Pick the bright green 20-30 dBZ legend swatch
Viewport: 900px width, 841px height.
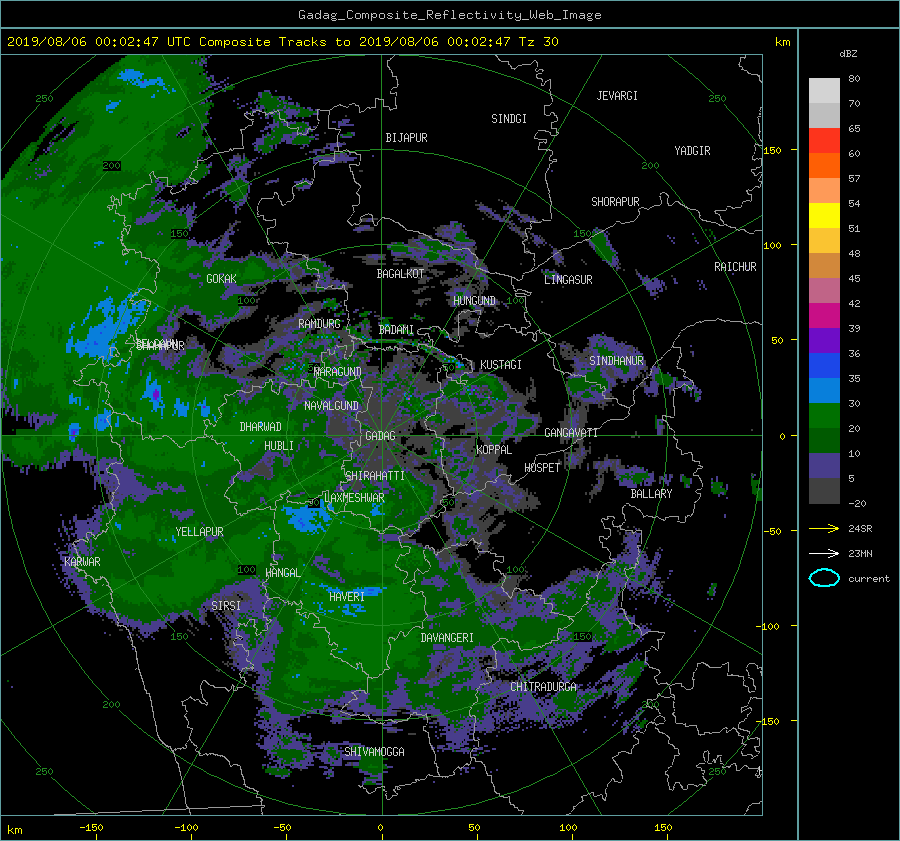click(824, 415)
